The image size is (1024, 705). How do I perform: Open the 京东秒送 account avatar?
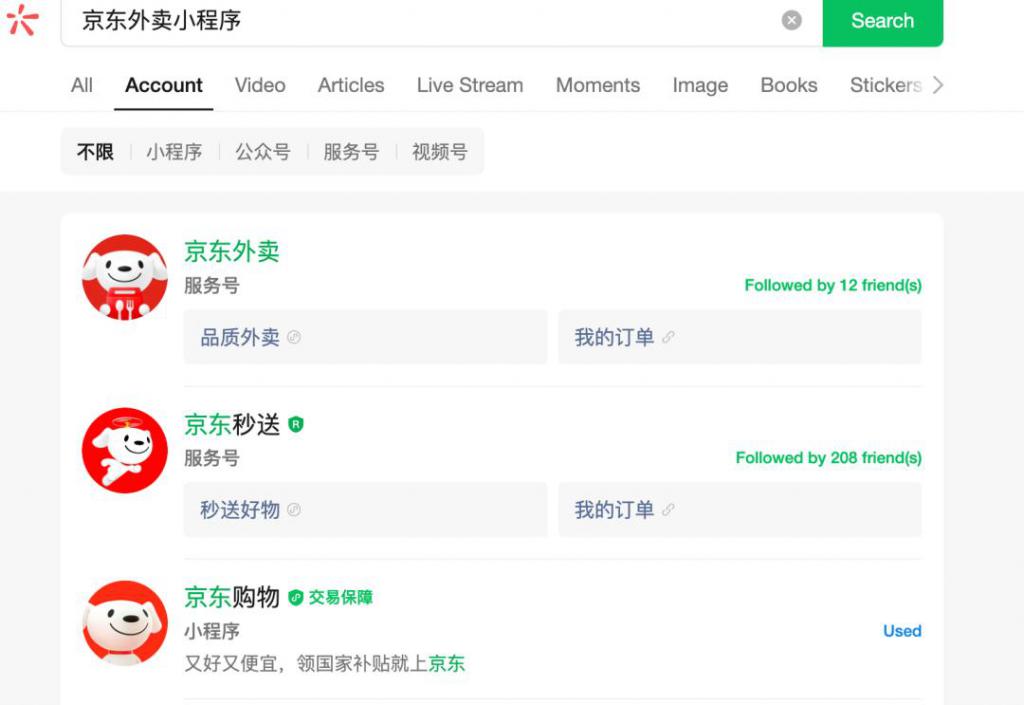[125, 450]
